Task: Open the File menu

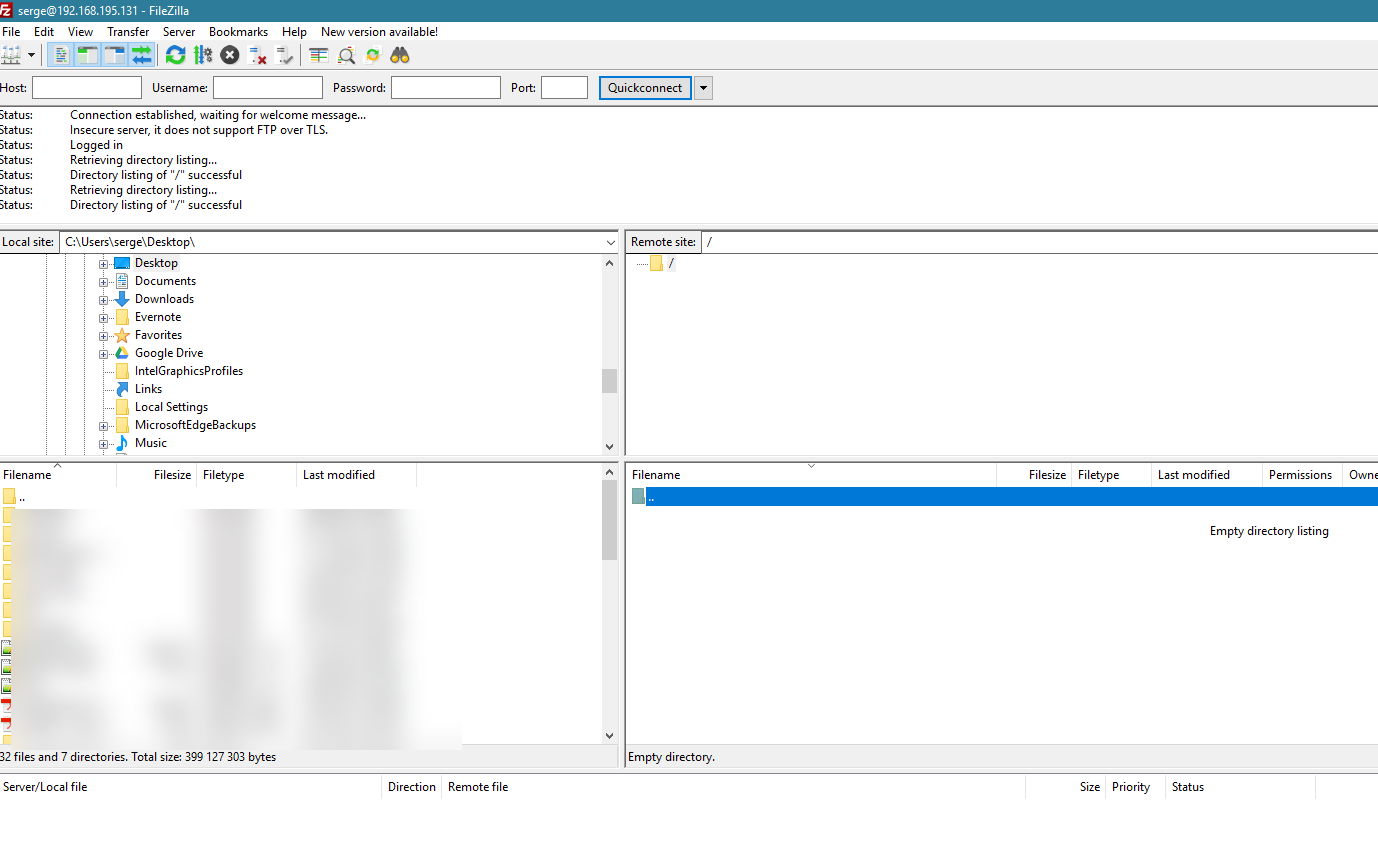Action: click(11, 32)
